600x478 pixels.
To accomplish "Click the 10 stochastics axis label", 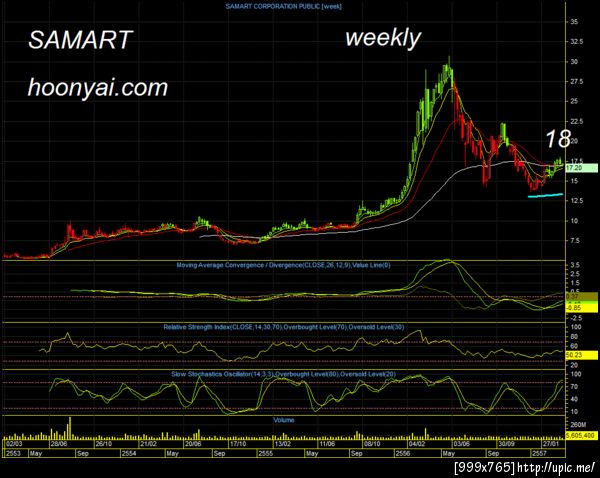I will coord(574,412).
